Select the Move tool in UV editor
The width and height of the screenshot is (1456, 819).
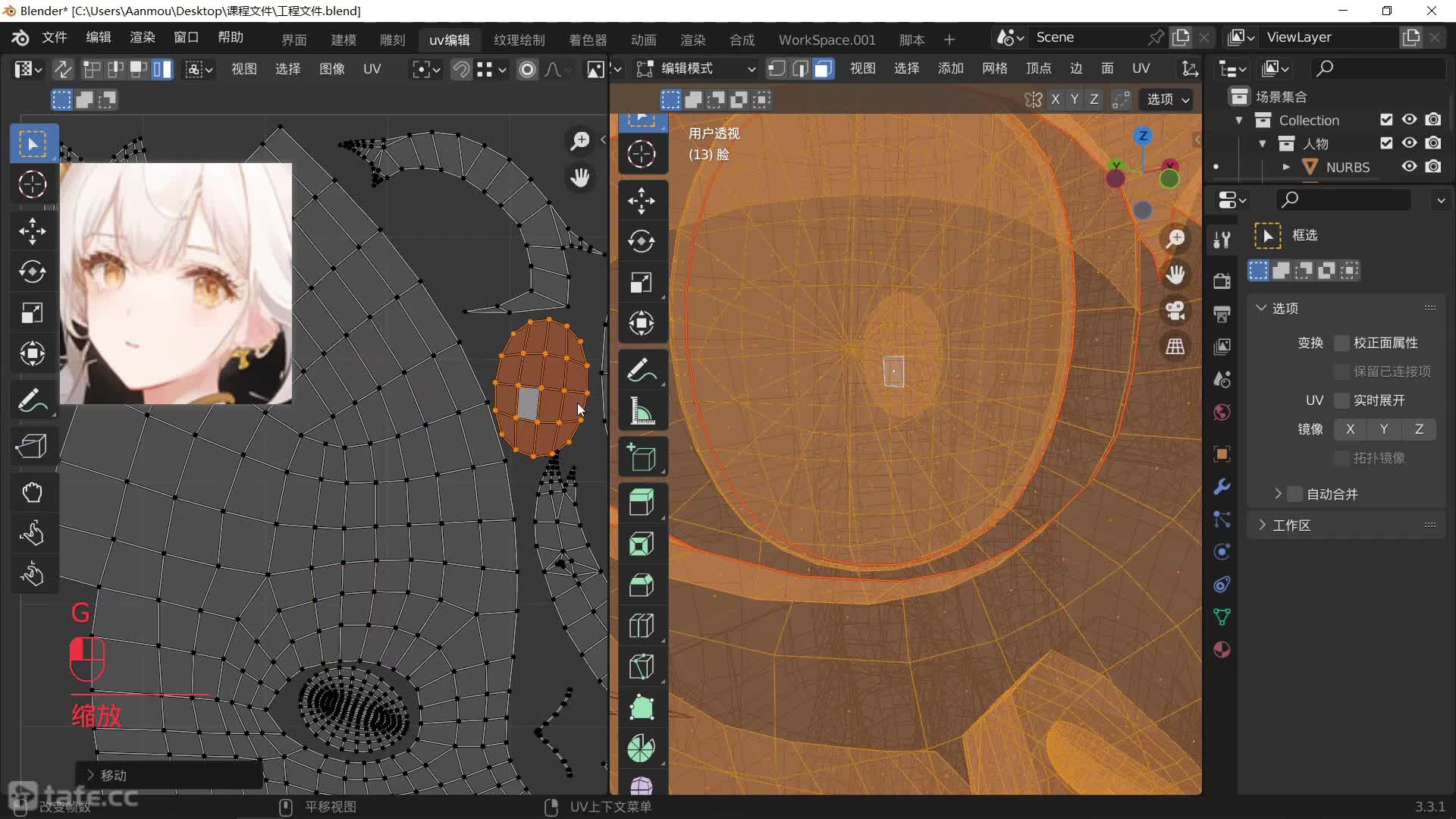tap(32, 231)
